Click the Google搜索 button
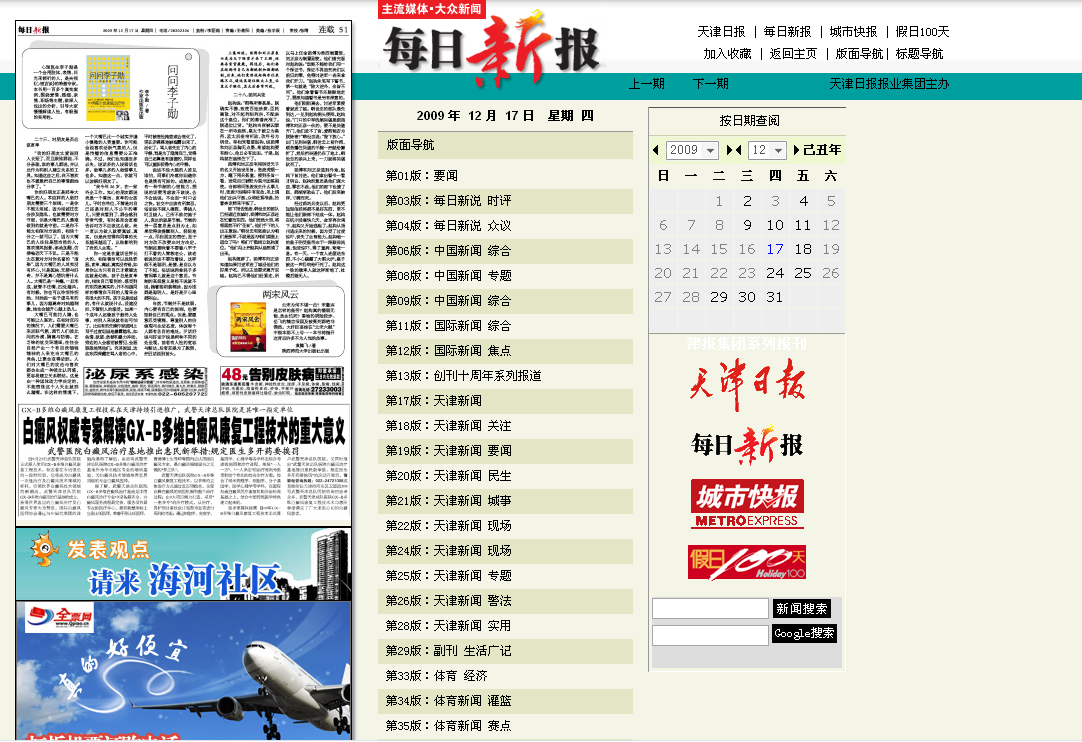This screenshot has height=742, width=1082. pyautogui.click(x=805, y=634)
